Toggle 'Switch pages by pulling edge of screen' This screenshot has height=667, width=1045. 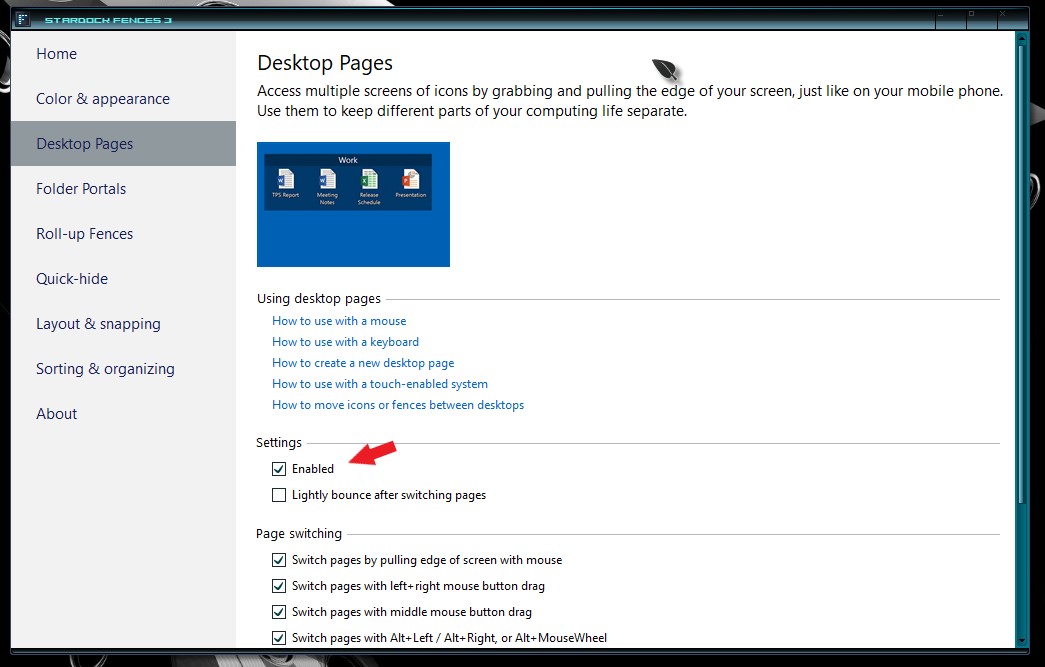[279, 560]
